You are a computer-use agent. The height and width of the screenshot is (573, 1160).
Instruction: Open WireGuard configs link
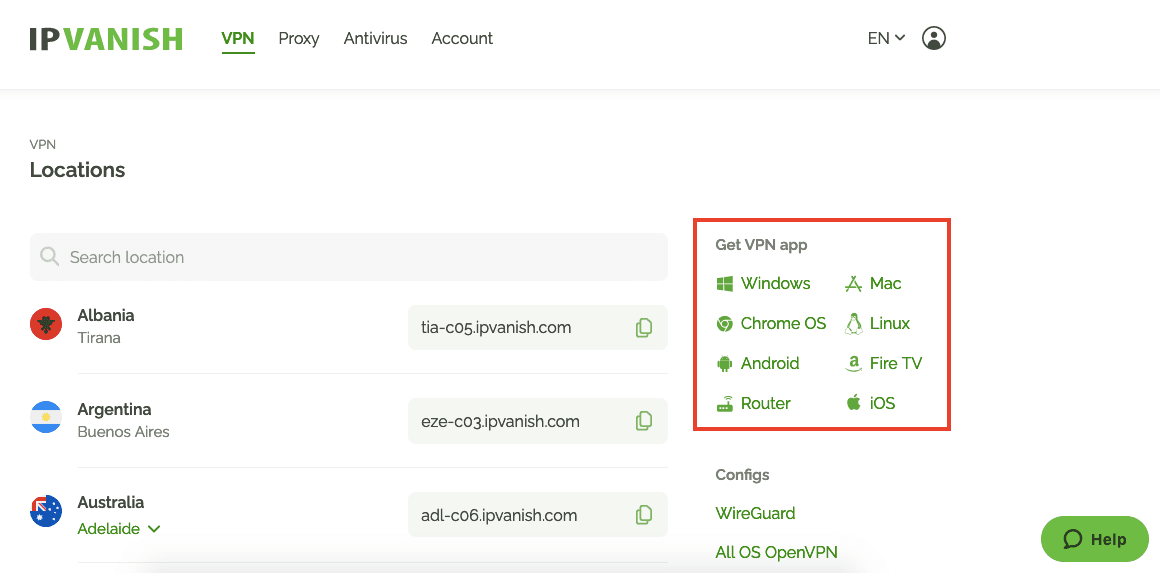pos(755,513)
